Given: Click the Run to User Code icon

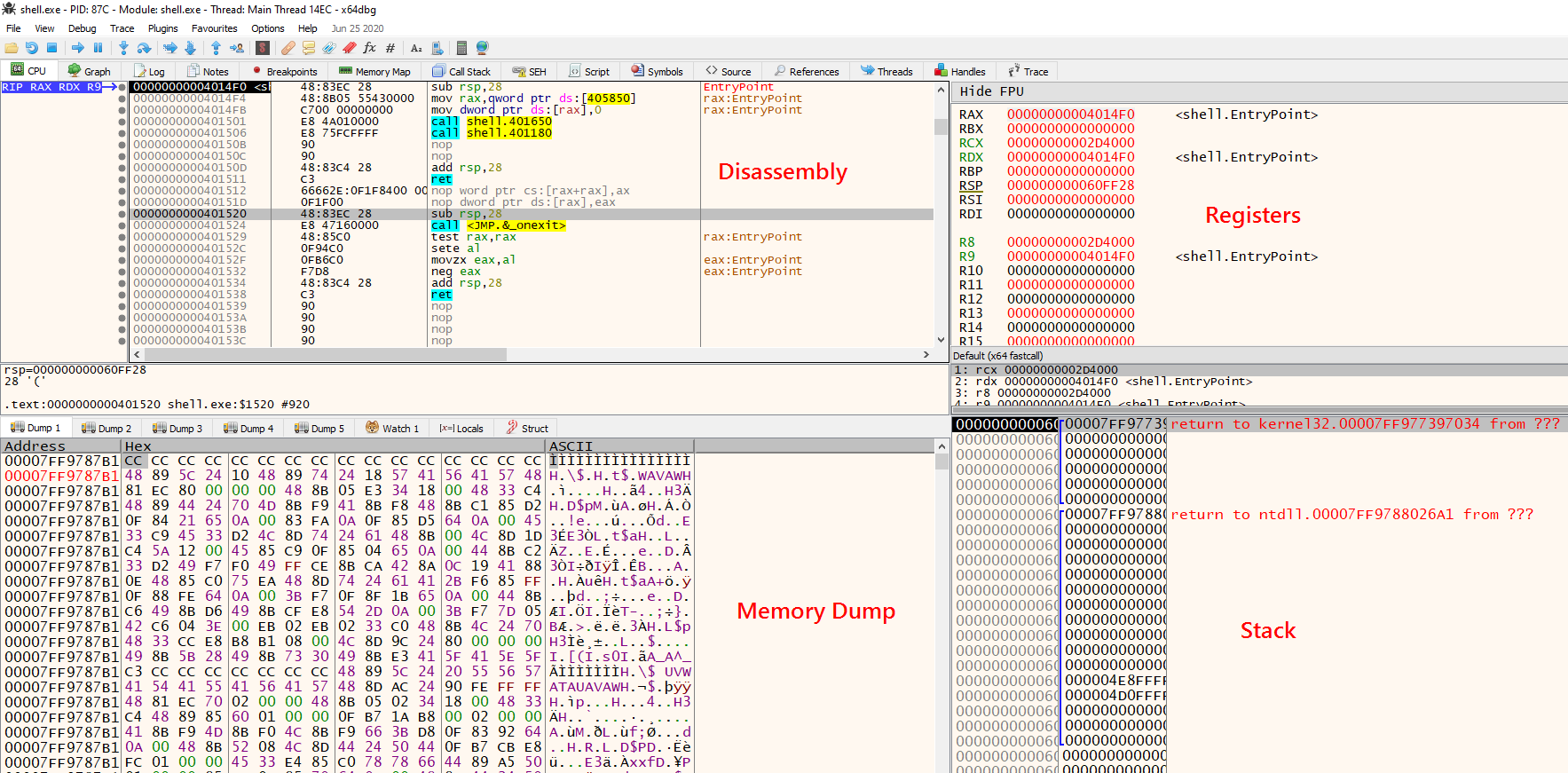Looking at the screenshot, I should (x=236, y=48).
